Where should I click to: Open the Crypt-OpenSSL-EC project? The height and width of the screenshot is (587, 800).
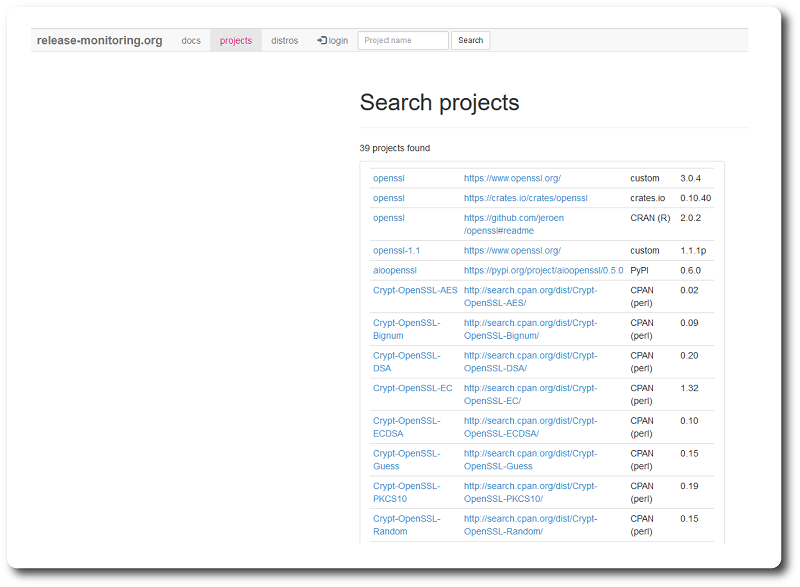click(413, 388)
